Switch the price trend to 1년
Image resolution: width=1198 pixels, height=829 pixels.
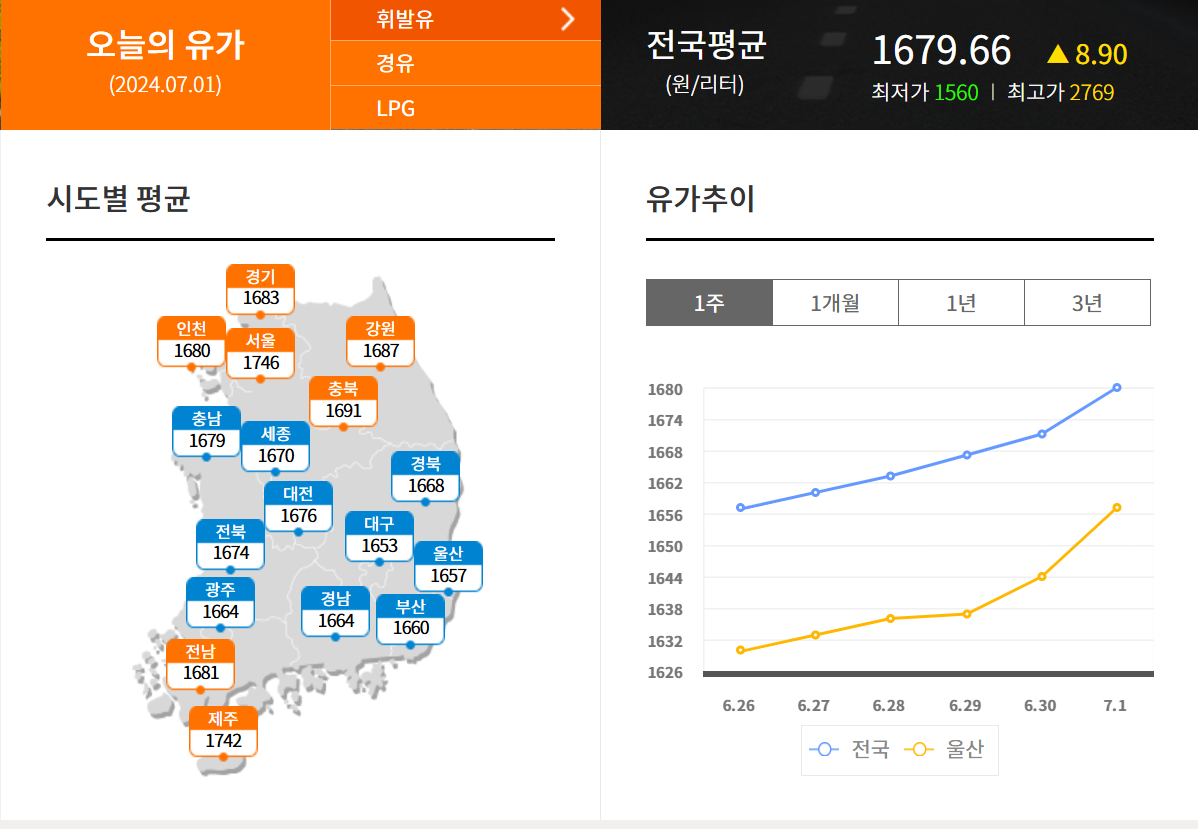click(961, 303)
